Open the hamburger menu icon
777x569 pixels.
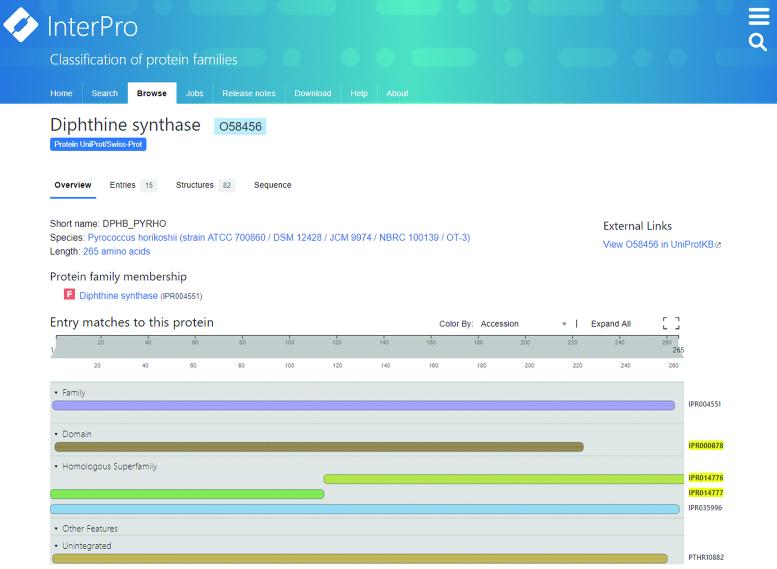click(759, 17)
